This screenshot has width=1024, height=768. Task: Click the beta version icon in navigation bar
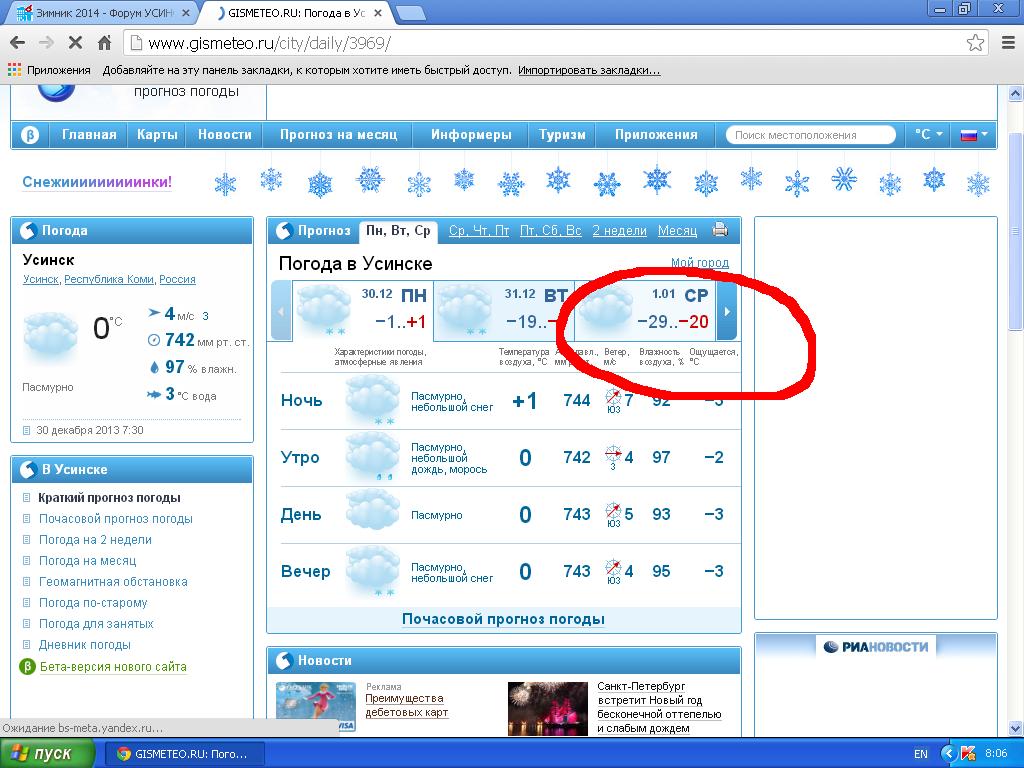30,135
